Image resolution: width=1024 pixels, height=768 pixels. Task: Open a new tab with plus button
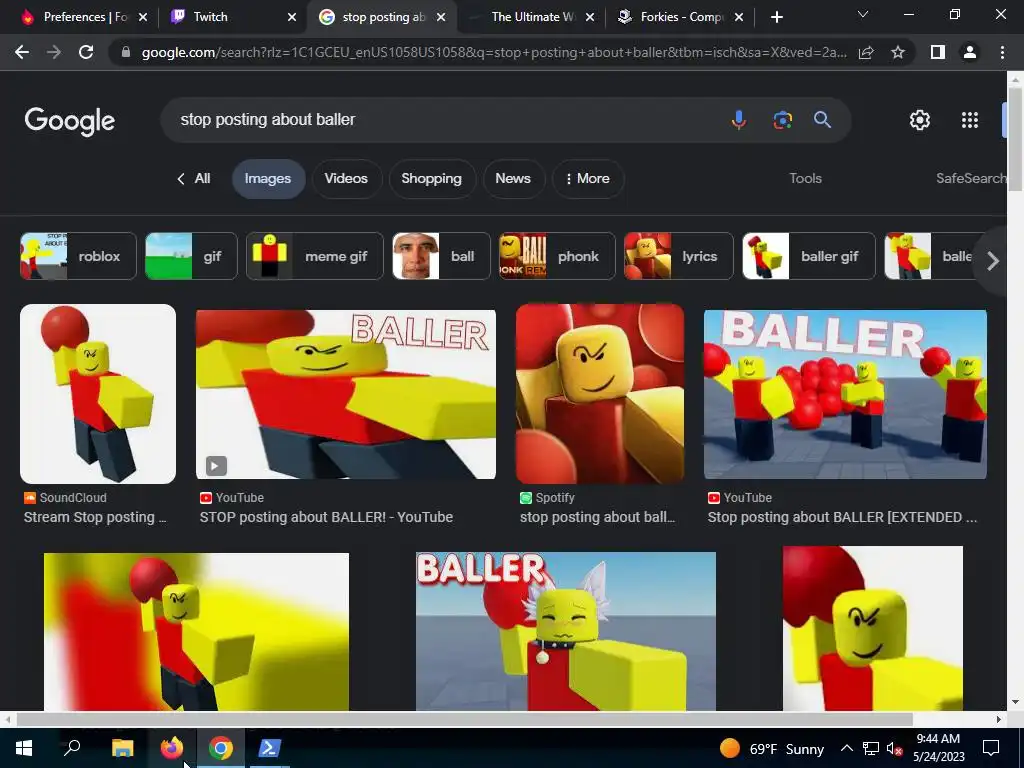point(776,17)
